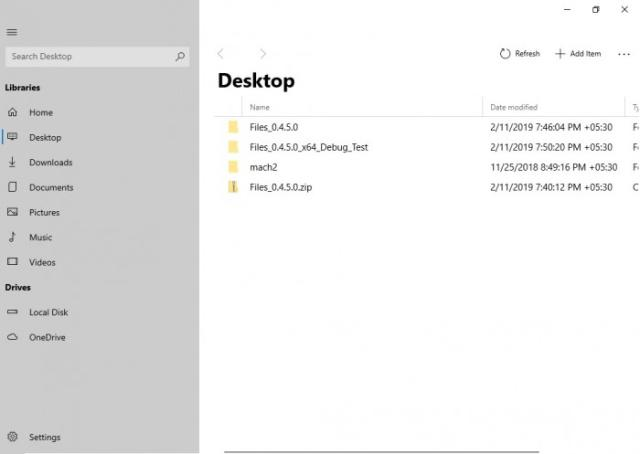Open the hamburger navigation menu
640x454 pixels.
click(12, 32)
